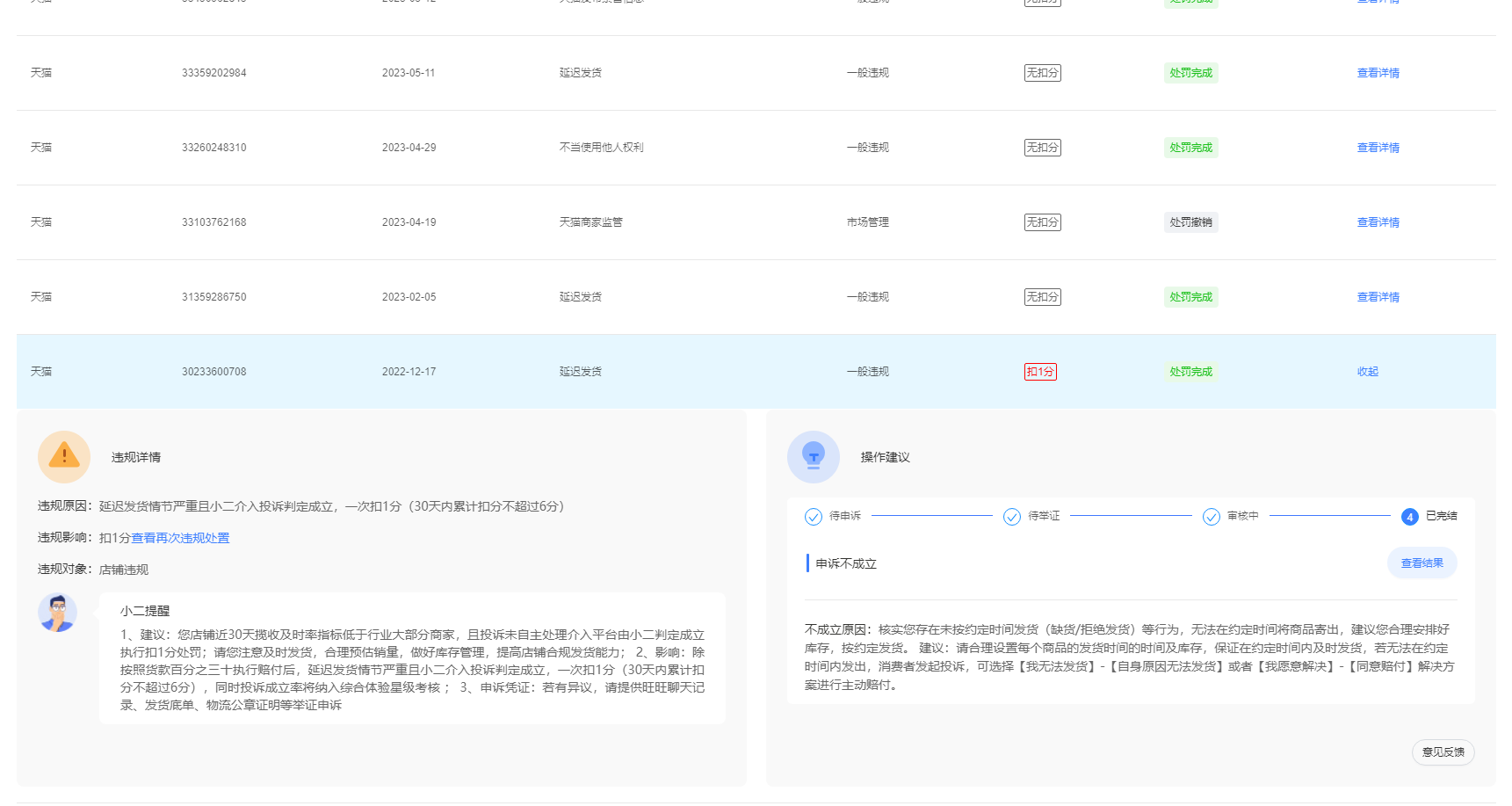Select record number 33359202984
Viewport: 1512px width, 806px height.
coord(214,73)
